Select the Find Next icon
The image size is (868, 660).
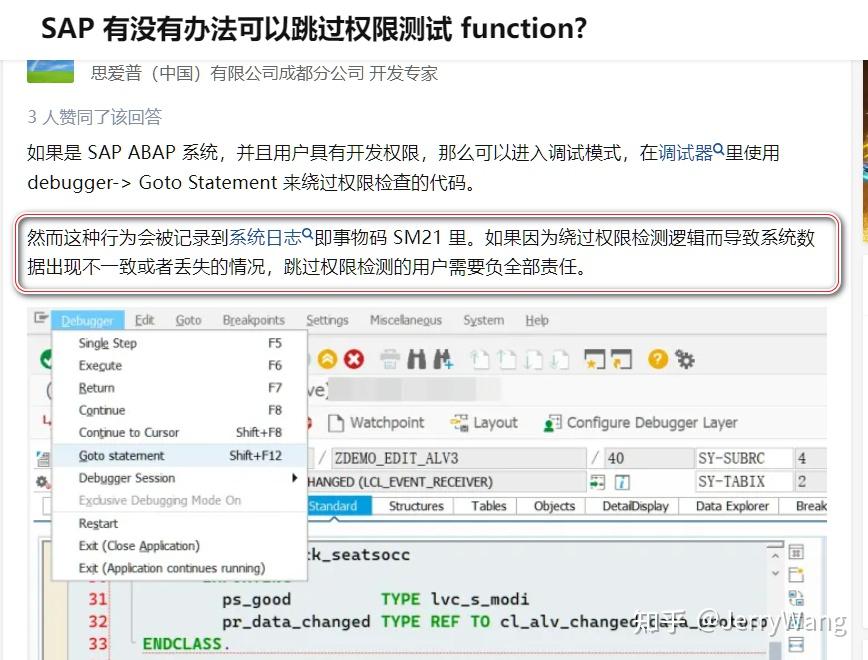click(442, 359)
